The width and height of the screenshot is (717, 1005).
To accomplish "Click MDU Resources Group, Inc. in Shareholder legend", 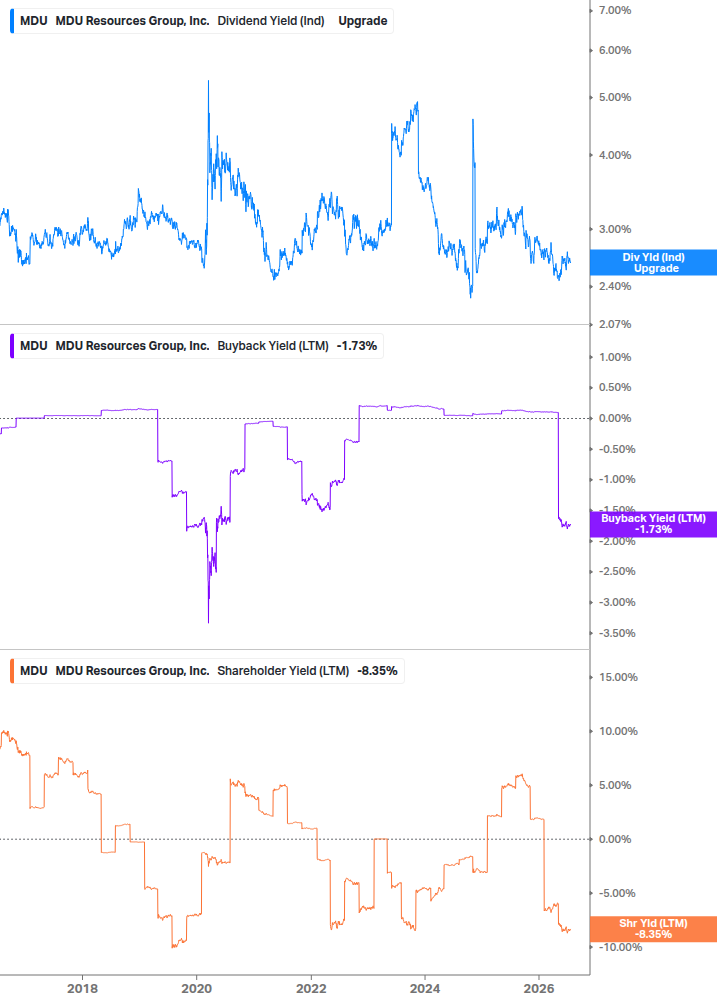I will (x=133, y=670).
